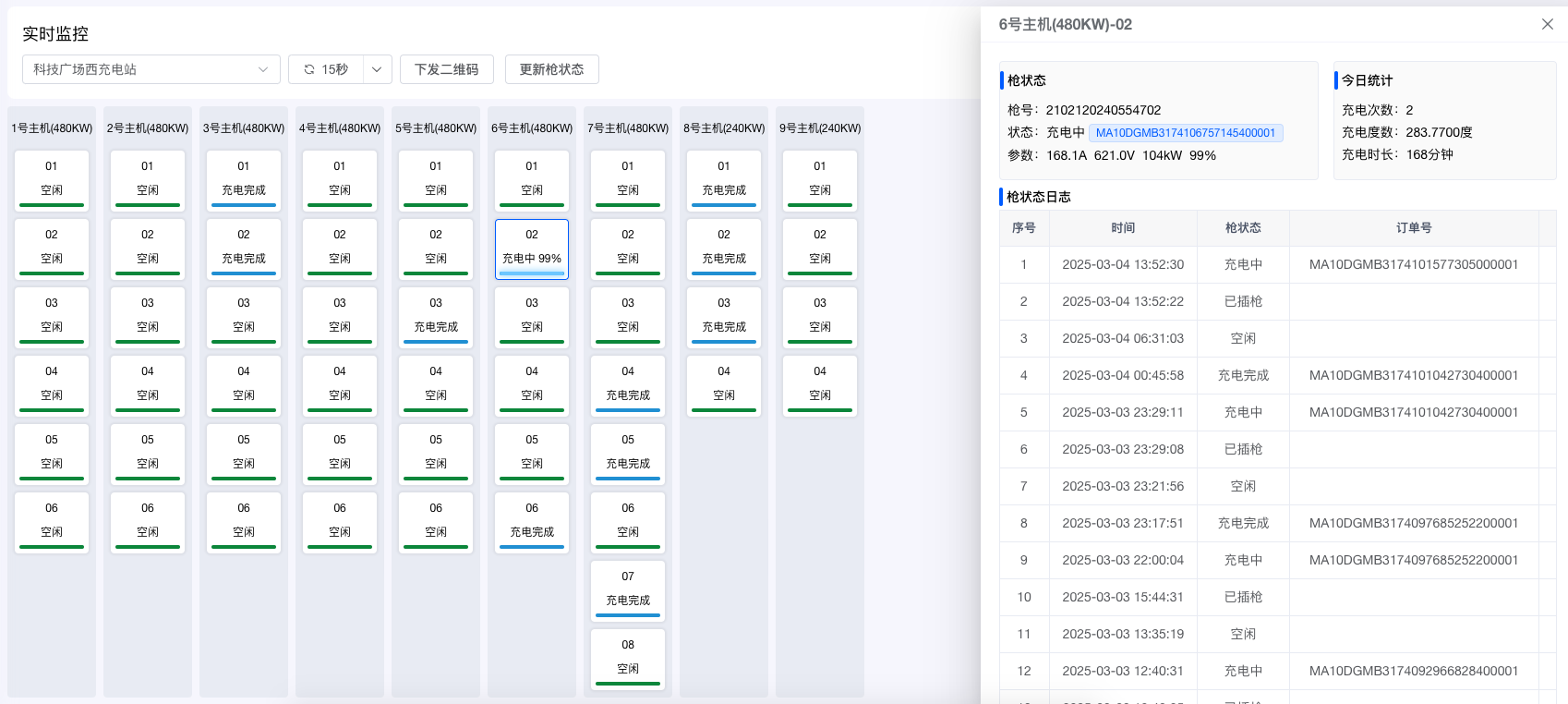The height and width of the screenshot is (704, 1568).
Task: Select gun 04 空闲 under 9号主机(240KW)
Action: [x=820, y=386]
